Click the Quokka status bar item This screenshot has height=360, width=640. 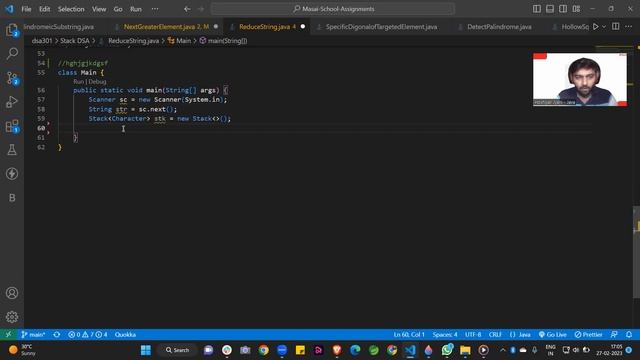[x=125, y=335]
